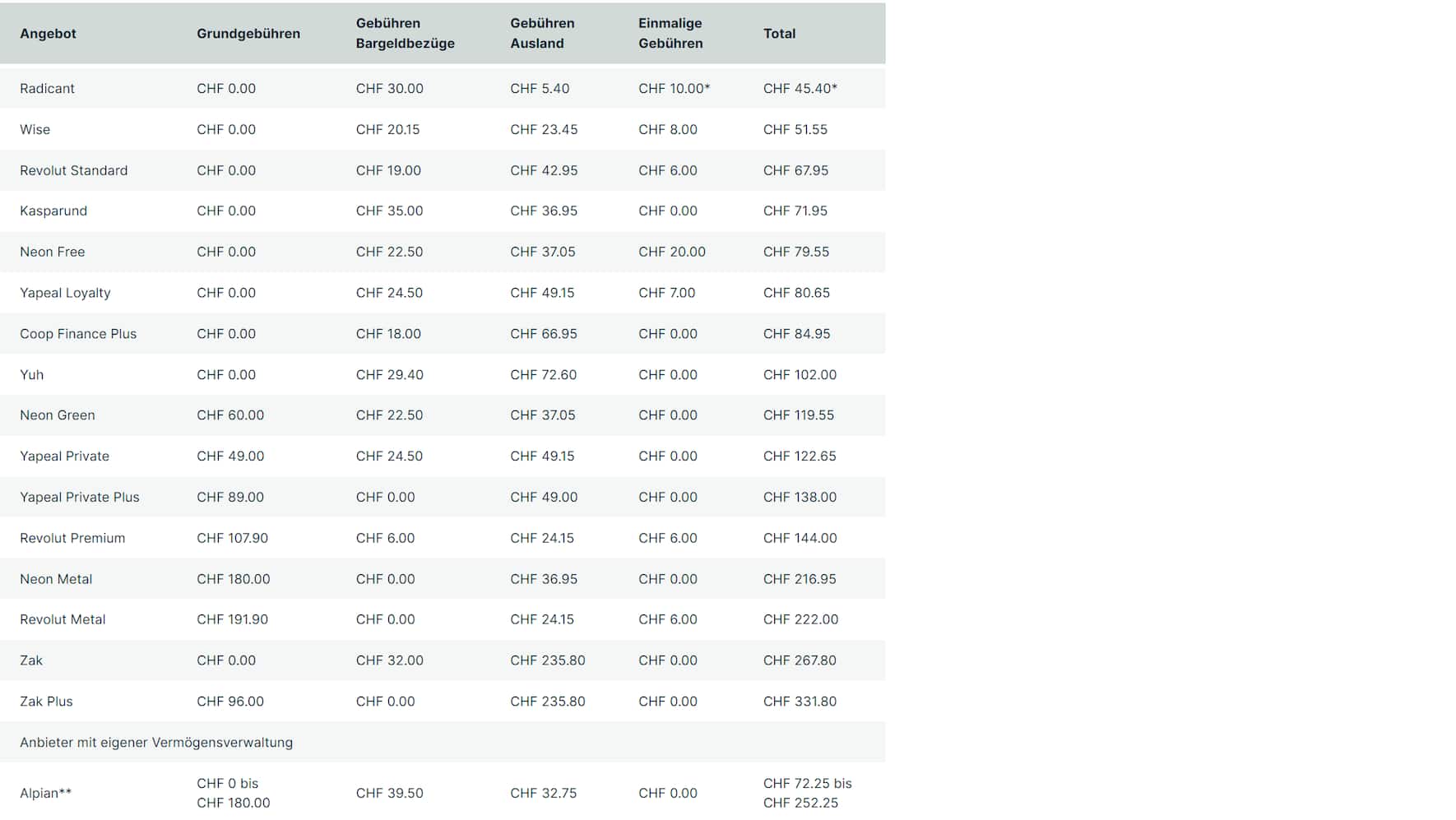Click the Neon Free row label
1456x820 pixels.
click(x=52, y=252)
